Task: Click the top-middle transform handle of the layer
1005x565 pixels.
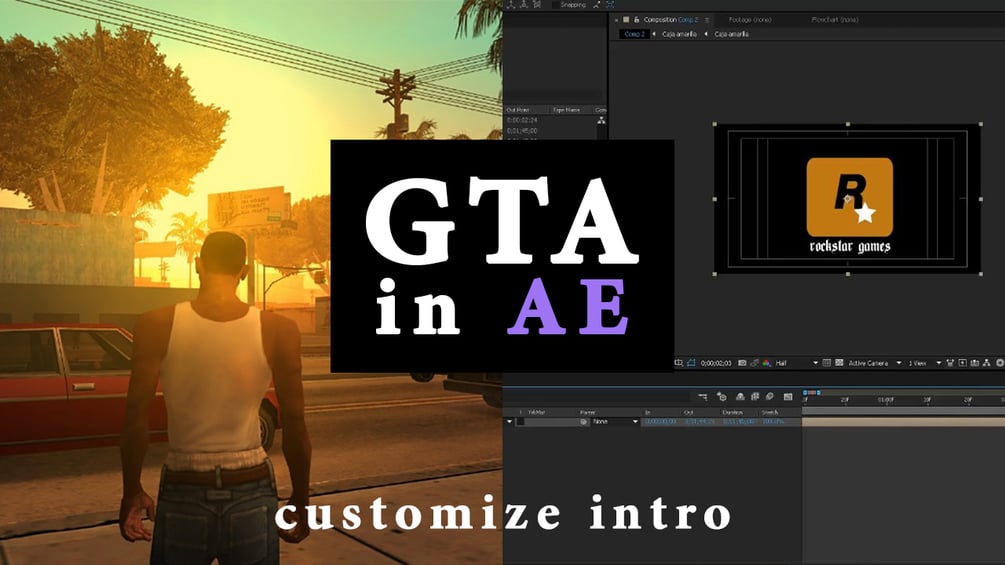Action: click(848, 124)
